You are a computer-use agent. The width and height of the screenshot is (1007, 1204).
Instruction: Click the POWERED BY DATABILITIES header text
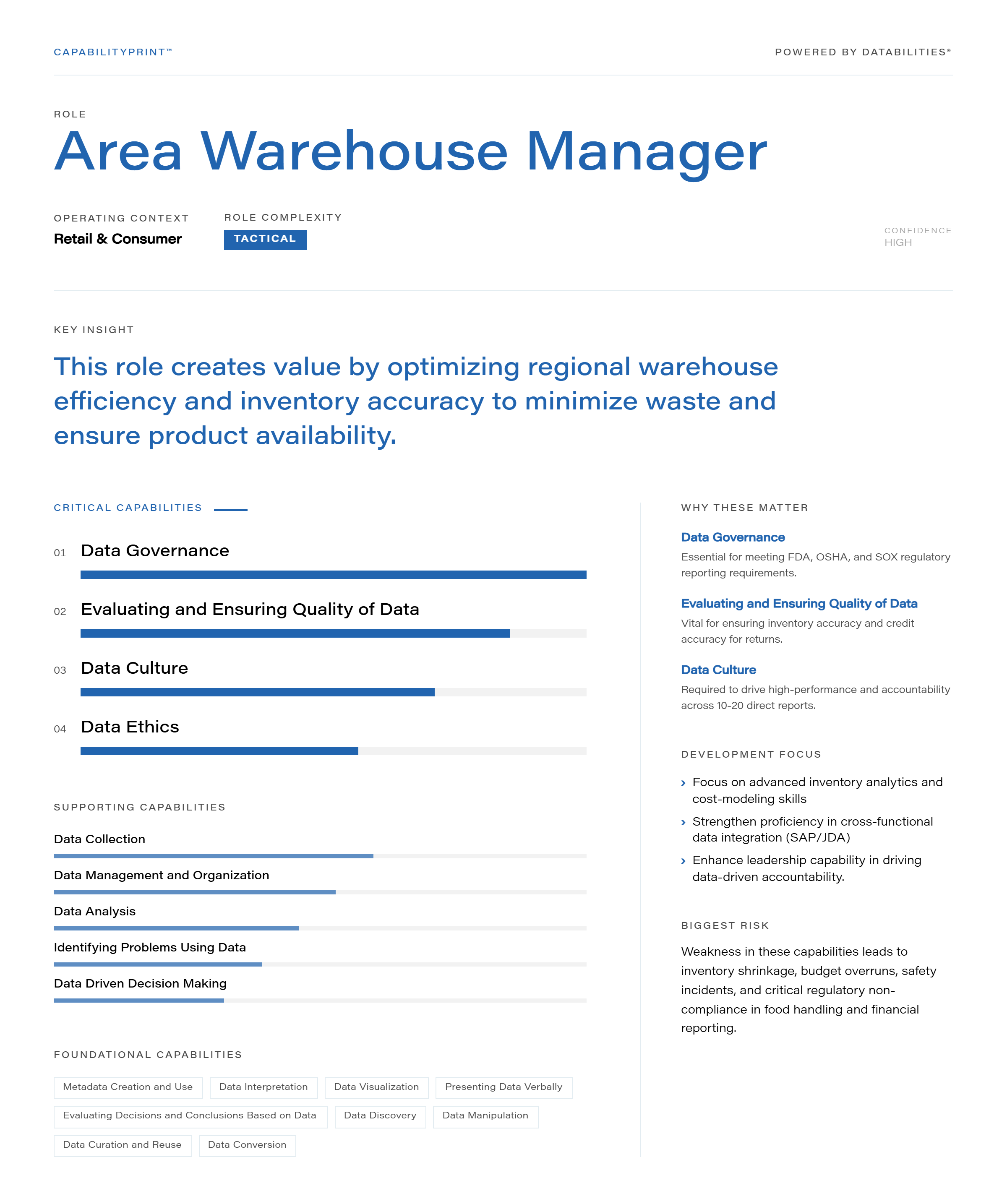863,52
